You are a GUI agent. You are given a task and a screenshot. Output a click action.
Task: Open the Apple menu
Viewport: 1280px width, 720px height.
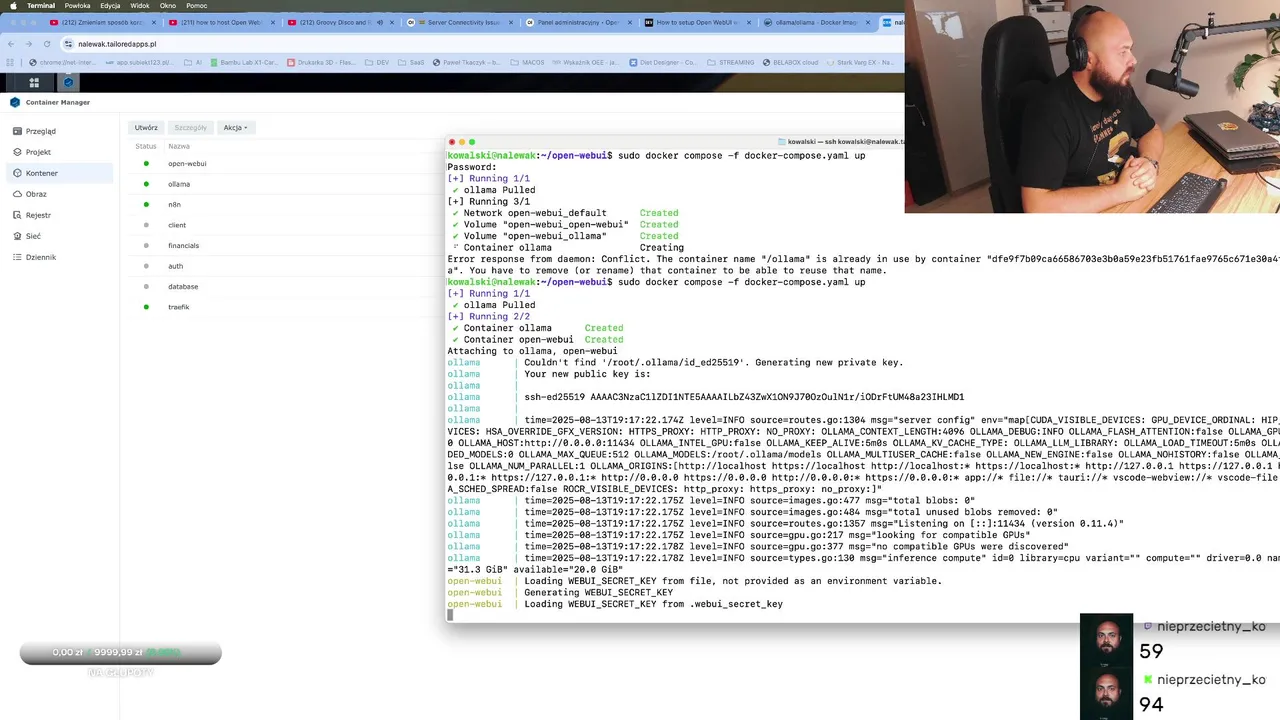point(11,6)
